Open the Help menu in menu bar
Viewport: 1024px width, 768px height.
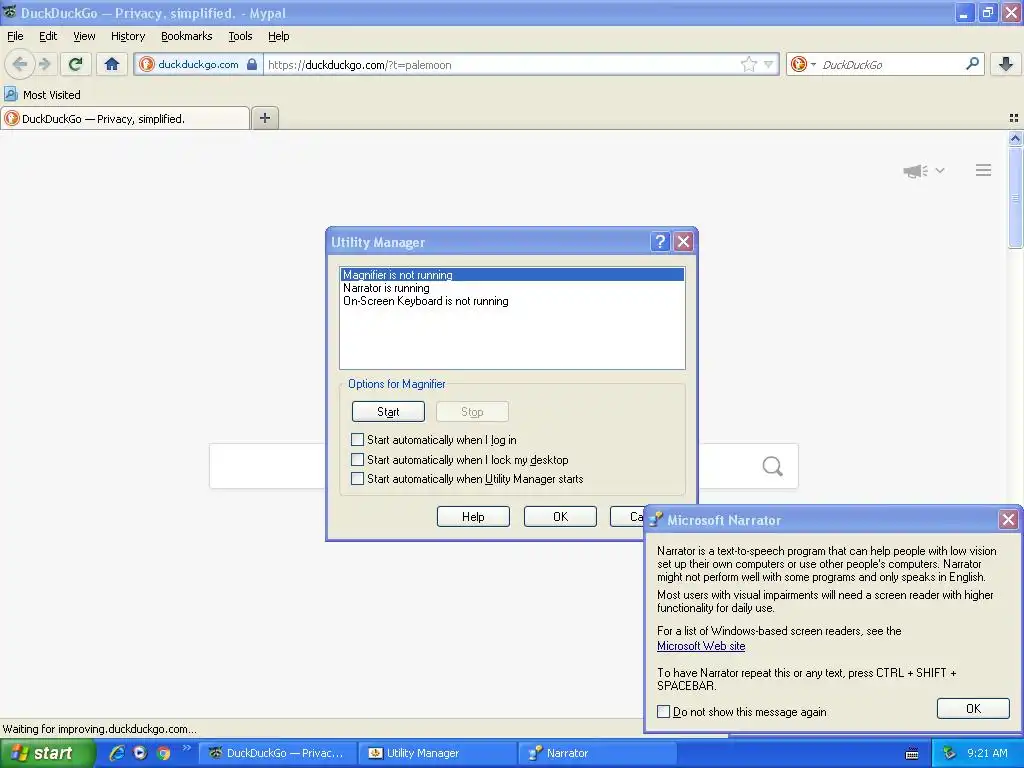(279, 37)
